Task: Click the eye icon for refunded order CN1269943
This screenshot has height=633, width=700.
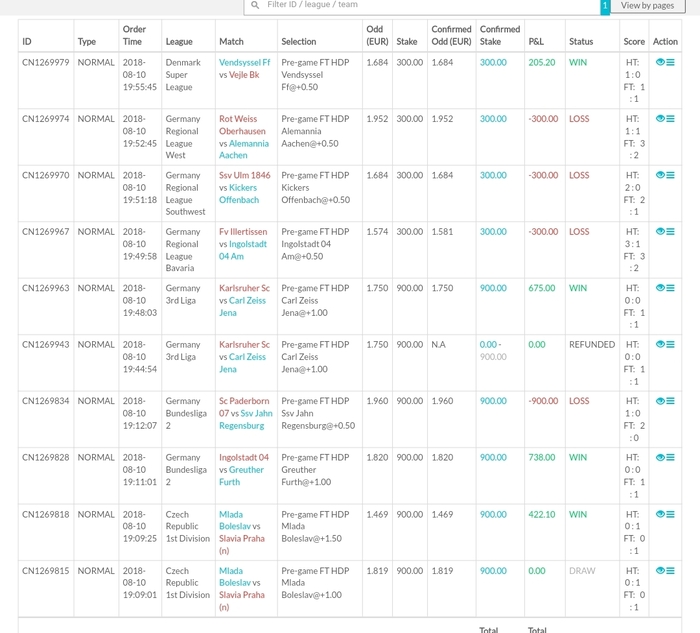Action: (660, 344)
